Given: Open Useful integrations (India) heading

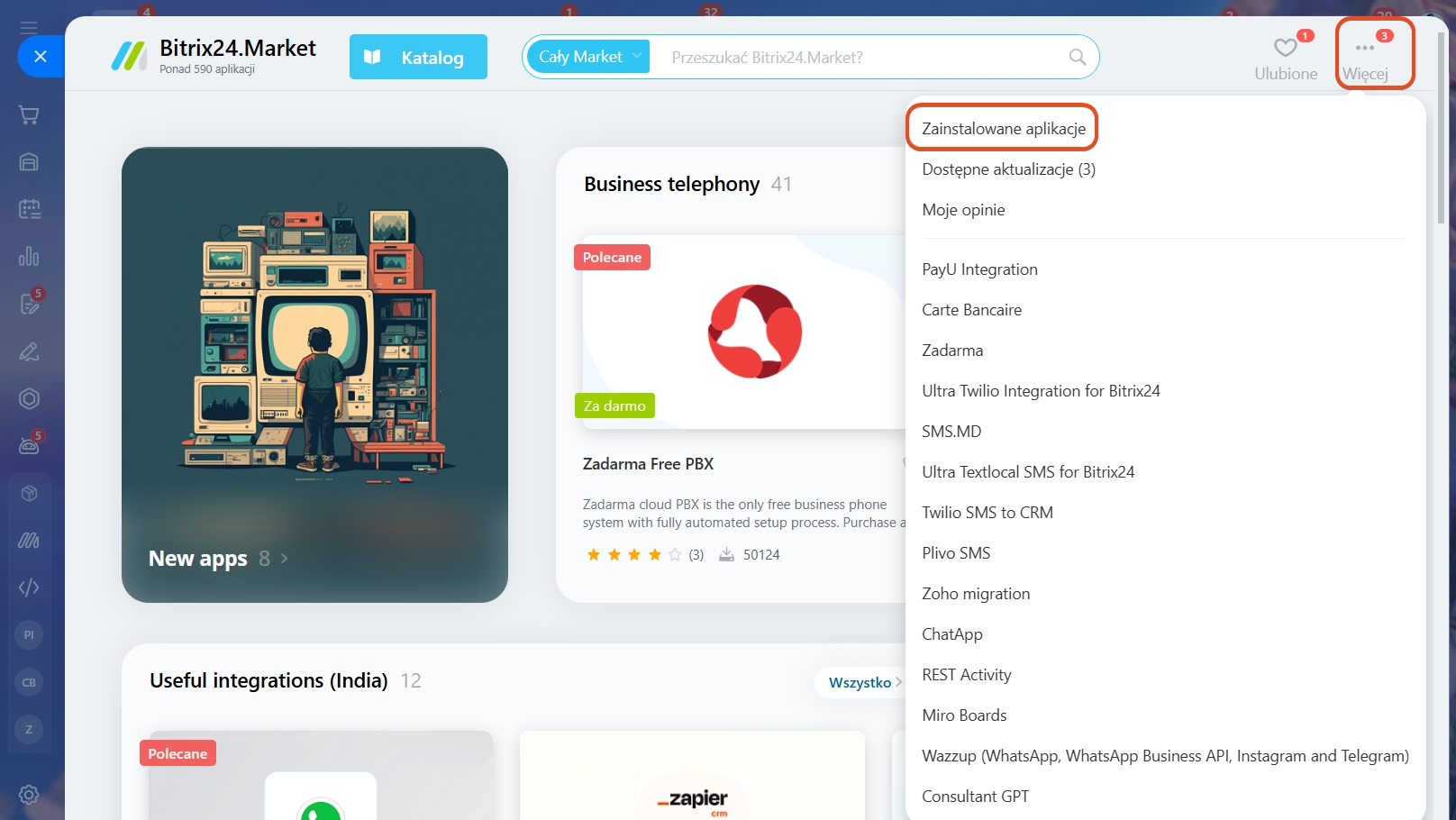Looking at the screenshot, I should tap(268, 680).
